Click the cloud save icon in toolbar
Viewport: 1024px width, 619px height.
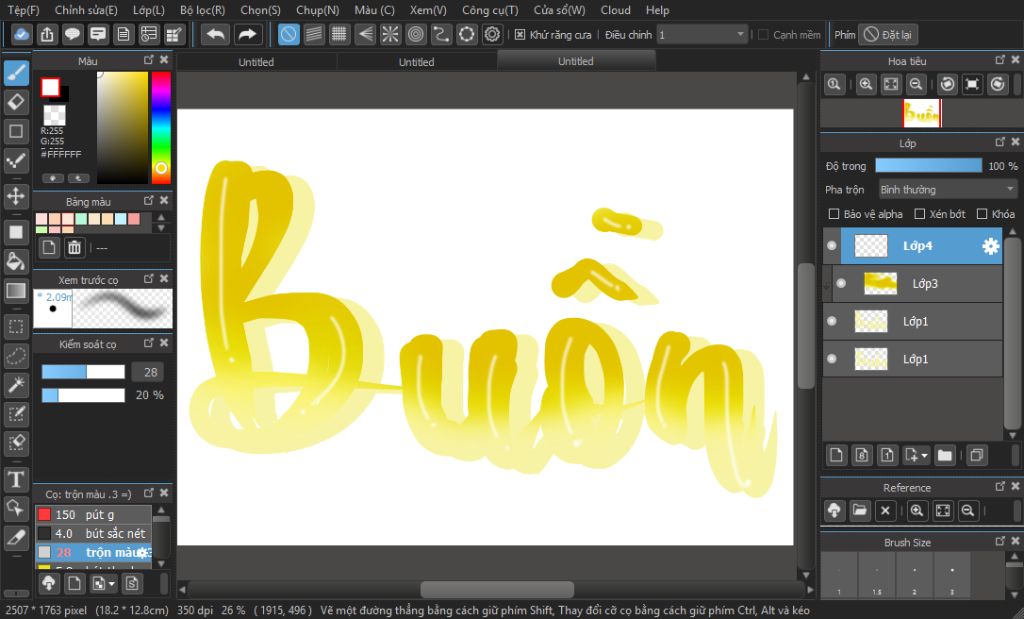click(22, 35)
